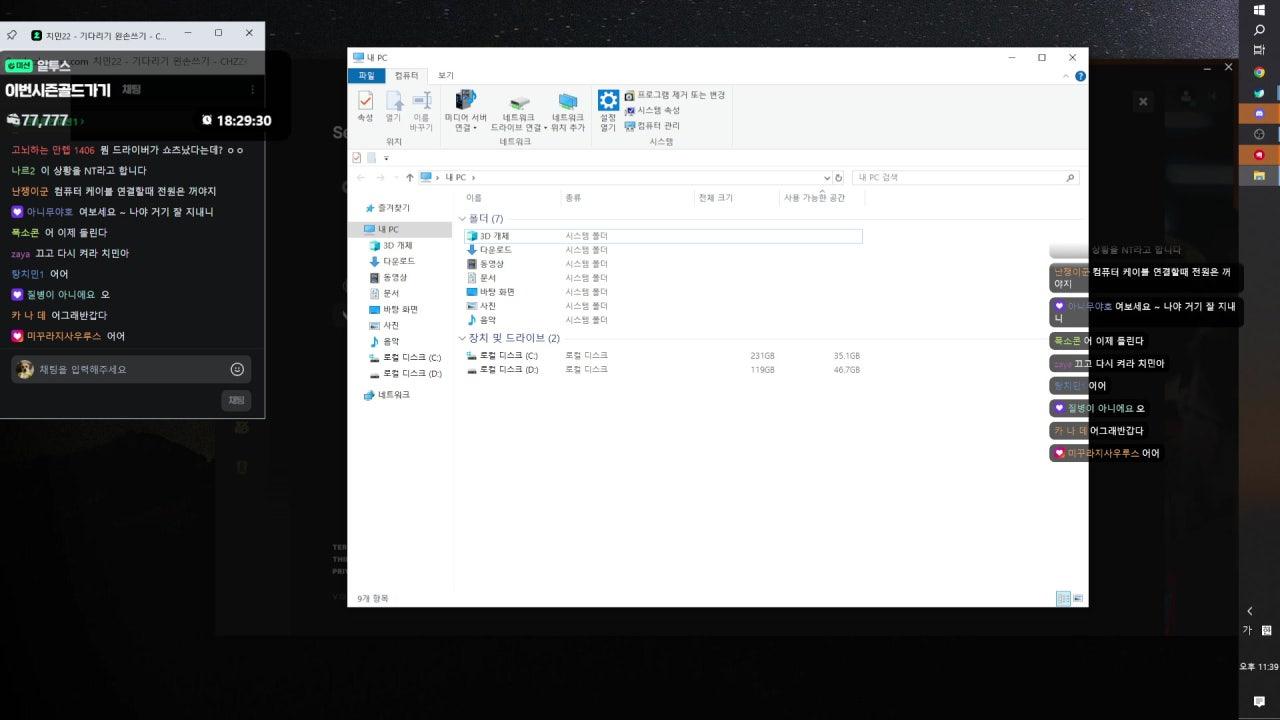
Task: Open the 보기 (View) ribbon tab
Action: pyautogui.click(x=445, y=76)
